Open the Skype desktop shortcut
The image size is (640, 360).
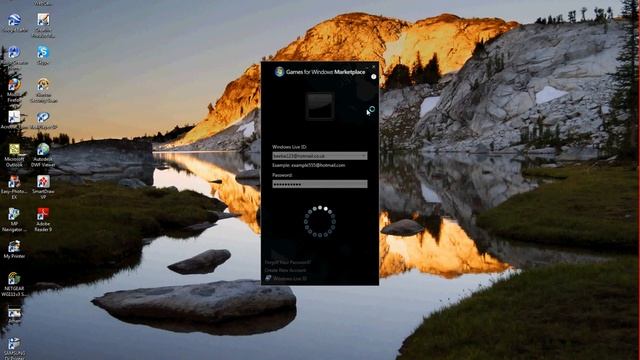[43, 55]
